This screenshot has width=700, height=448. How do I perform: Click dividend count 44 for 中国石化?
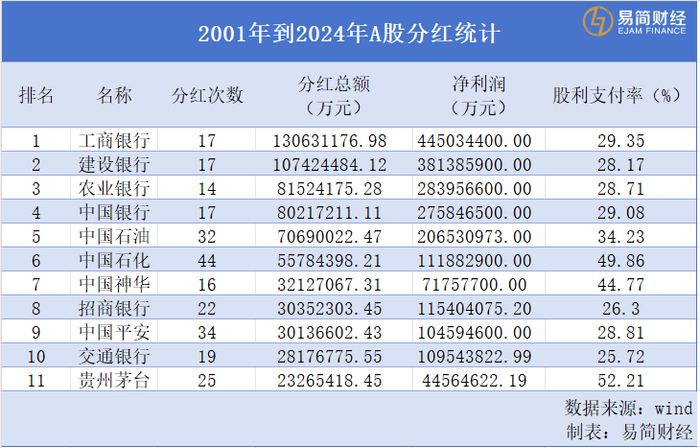tap(207, 261)
